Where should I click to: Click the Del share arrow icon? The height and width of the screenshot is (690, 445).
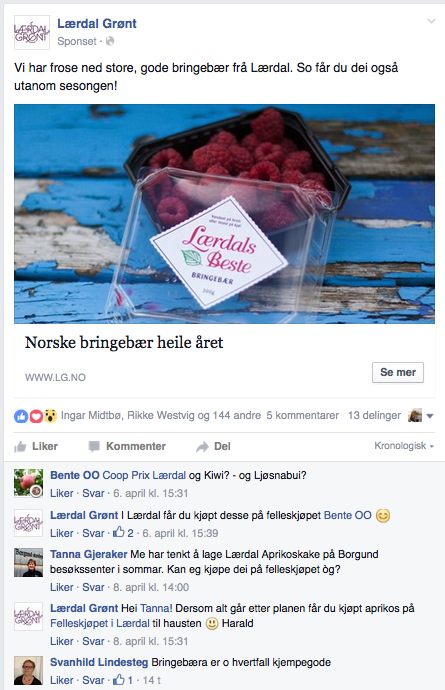(x=202, y=447)
